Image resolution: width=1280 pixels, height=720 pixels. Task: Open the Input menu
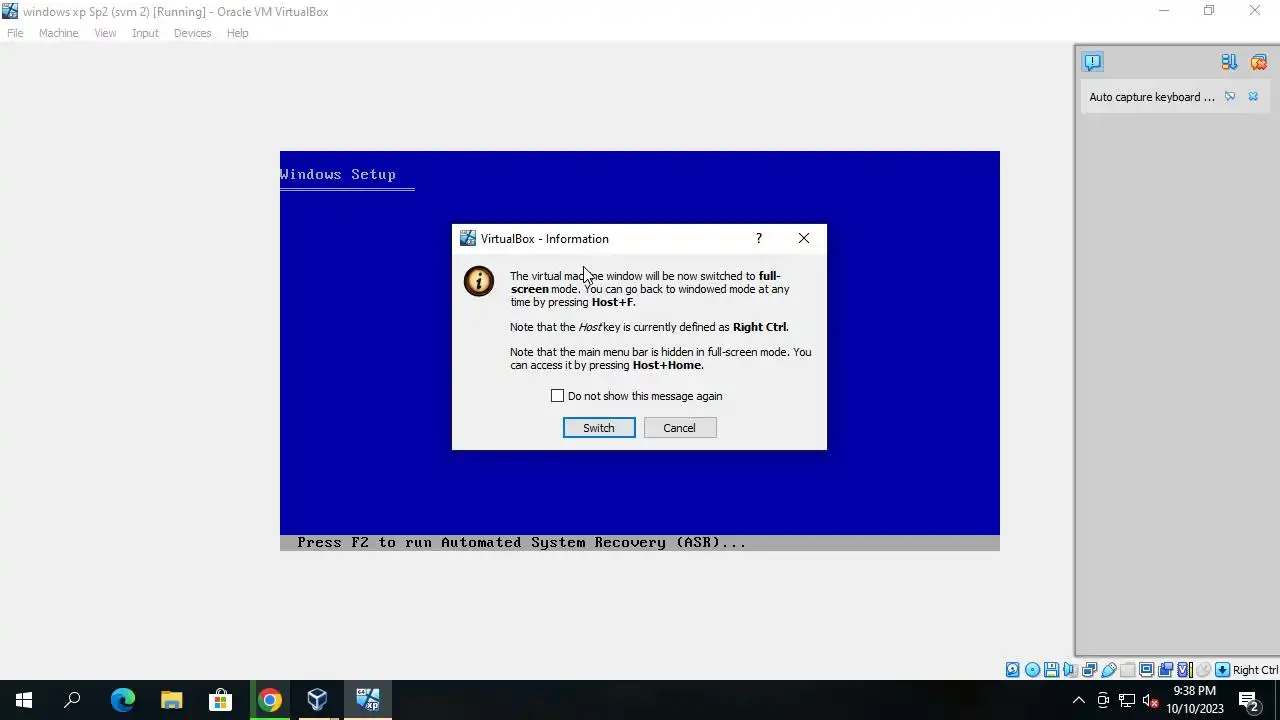click(145, 33)
